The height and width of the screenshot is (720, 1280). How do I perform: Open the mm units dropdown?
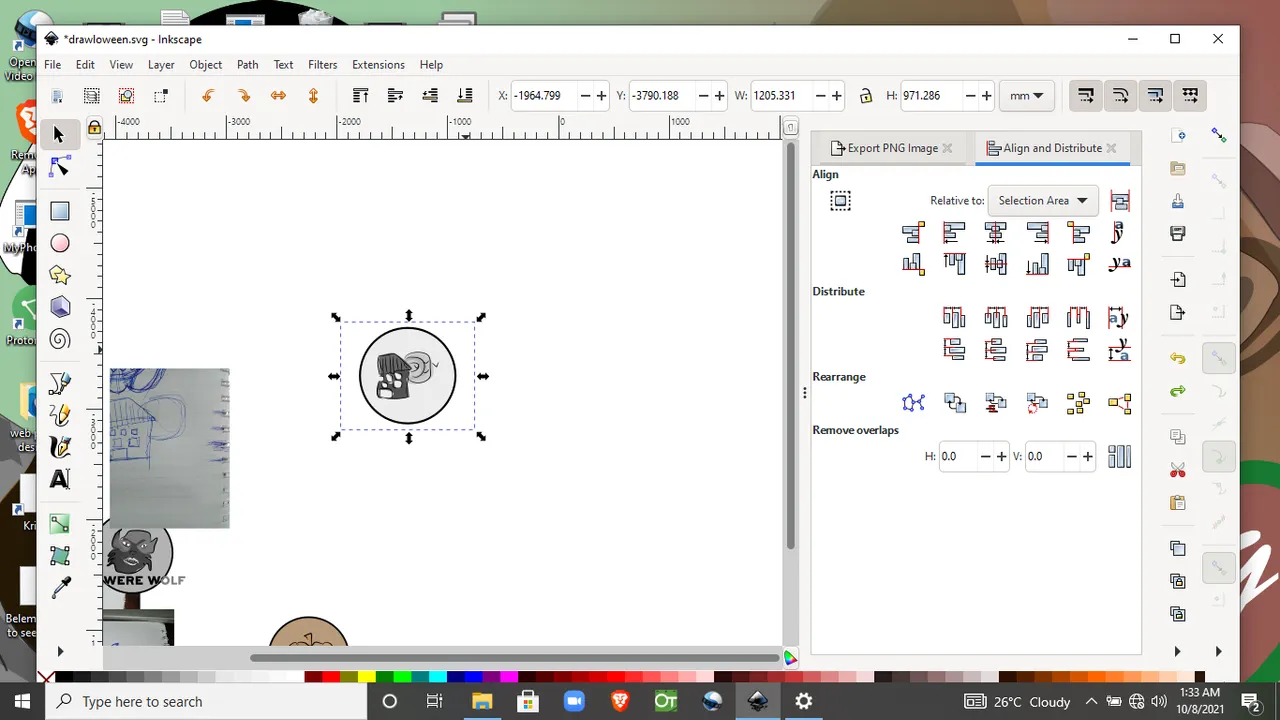click(1026, 96)
